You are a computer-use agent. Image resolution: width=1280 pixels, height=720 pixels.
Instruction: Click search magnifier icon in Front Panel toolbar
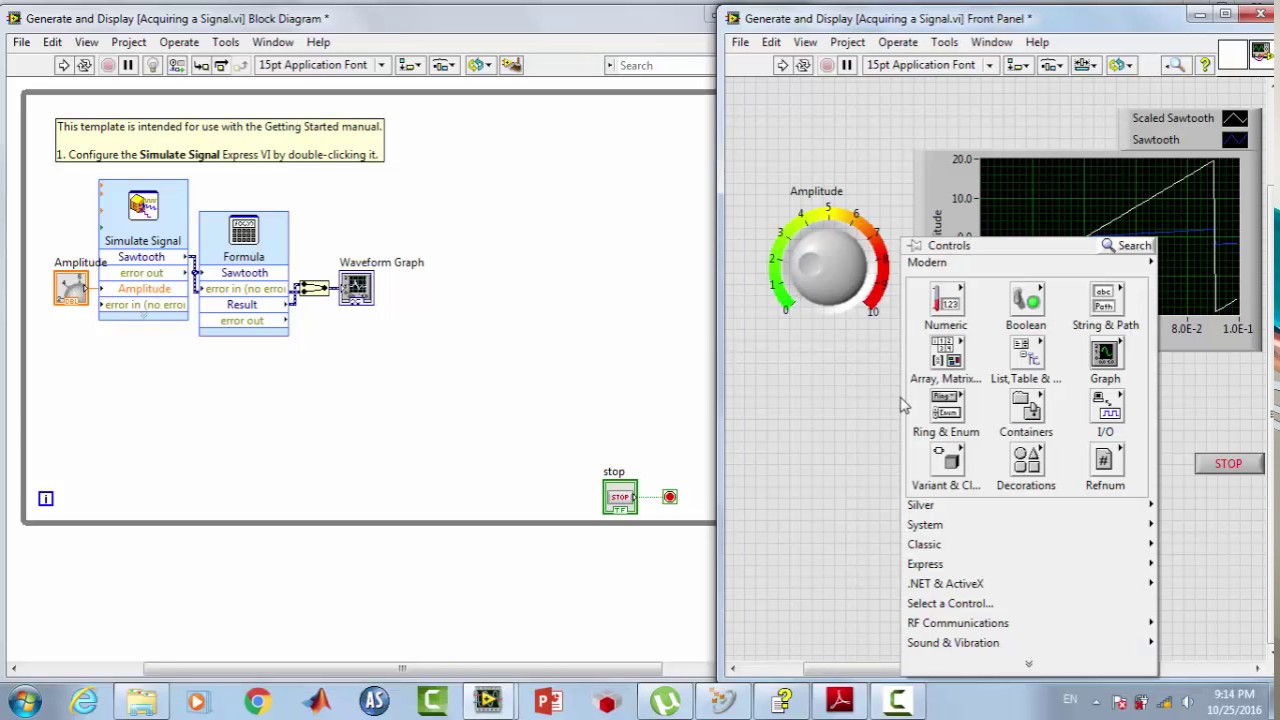pos(1176,65)
